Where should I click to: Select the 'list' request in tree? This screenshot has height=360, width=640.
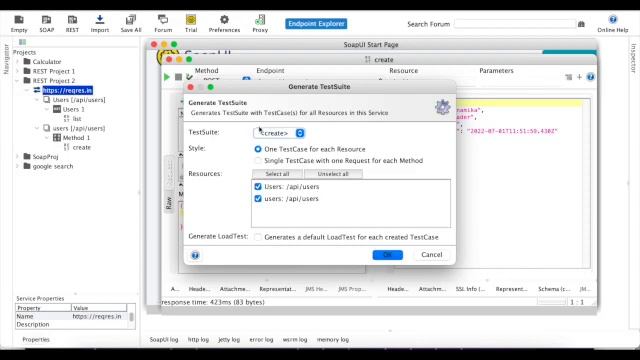pos(77,119)
